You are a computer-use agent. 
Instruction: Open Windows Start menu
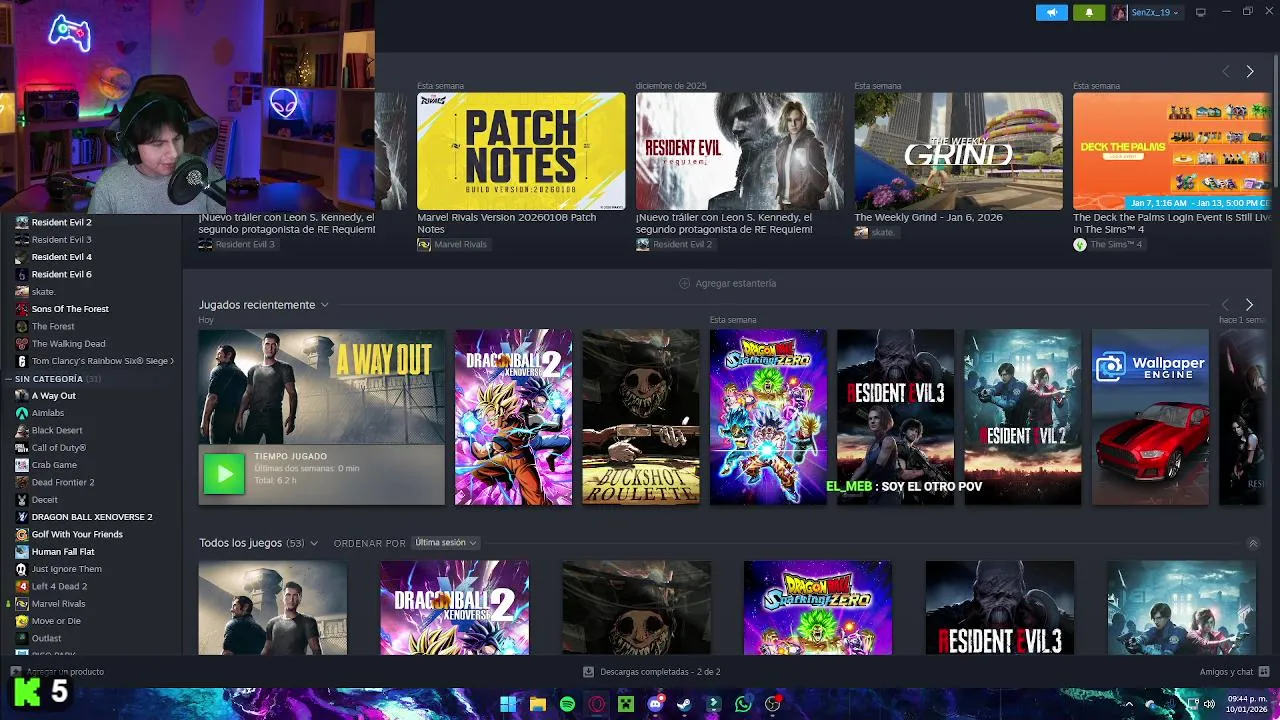coord(508,704)
